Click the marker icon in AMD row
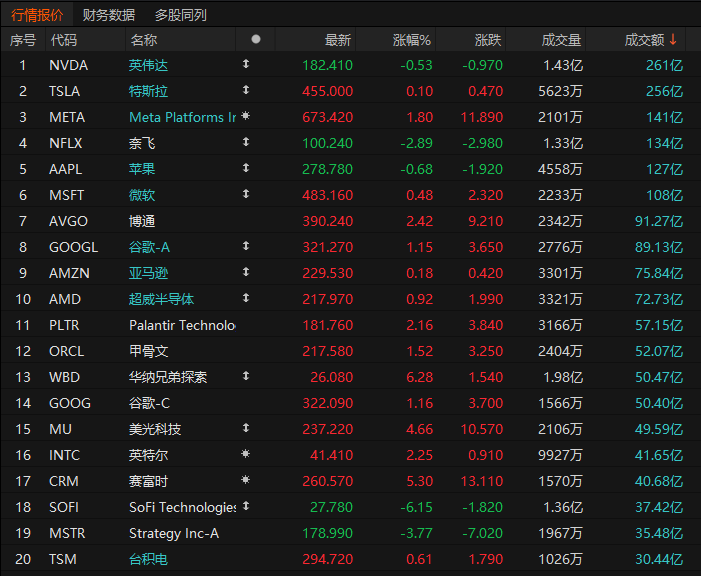Screen dimensions: 701x576 (x=245, y=297)
